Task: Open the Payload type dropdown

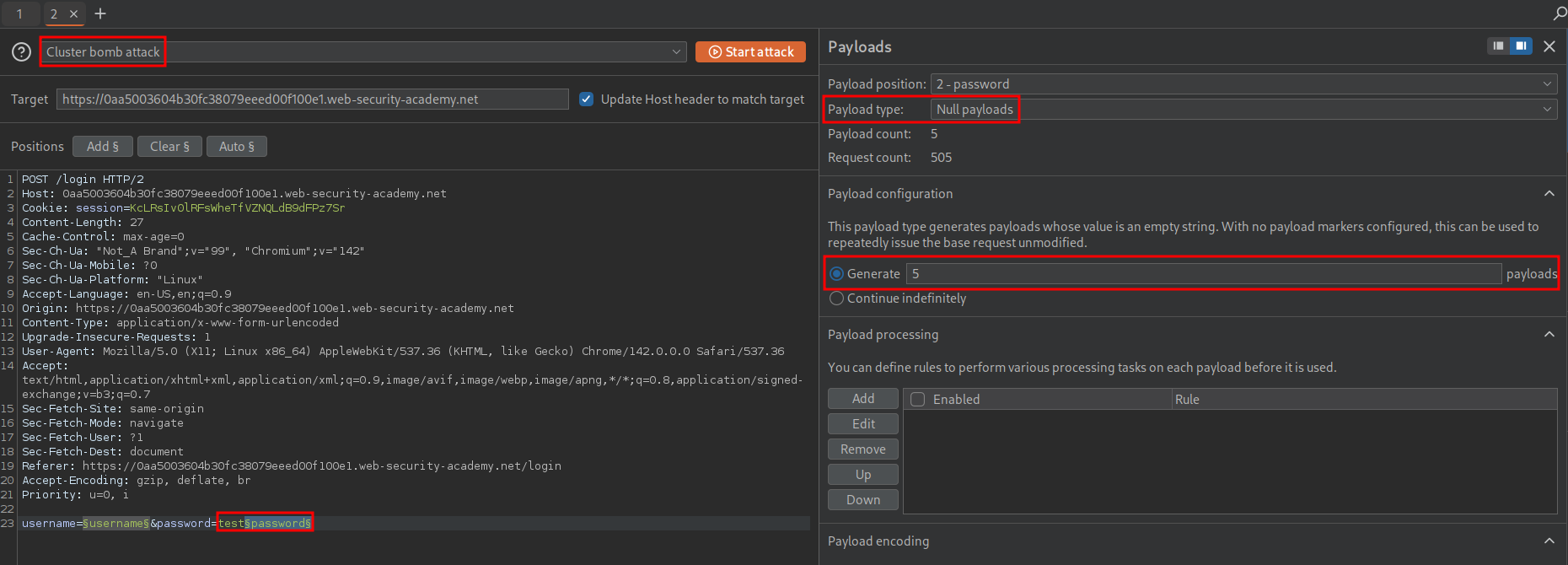Action: pyautogui.click(x=1243, y=110)
